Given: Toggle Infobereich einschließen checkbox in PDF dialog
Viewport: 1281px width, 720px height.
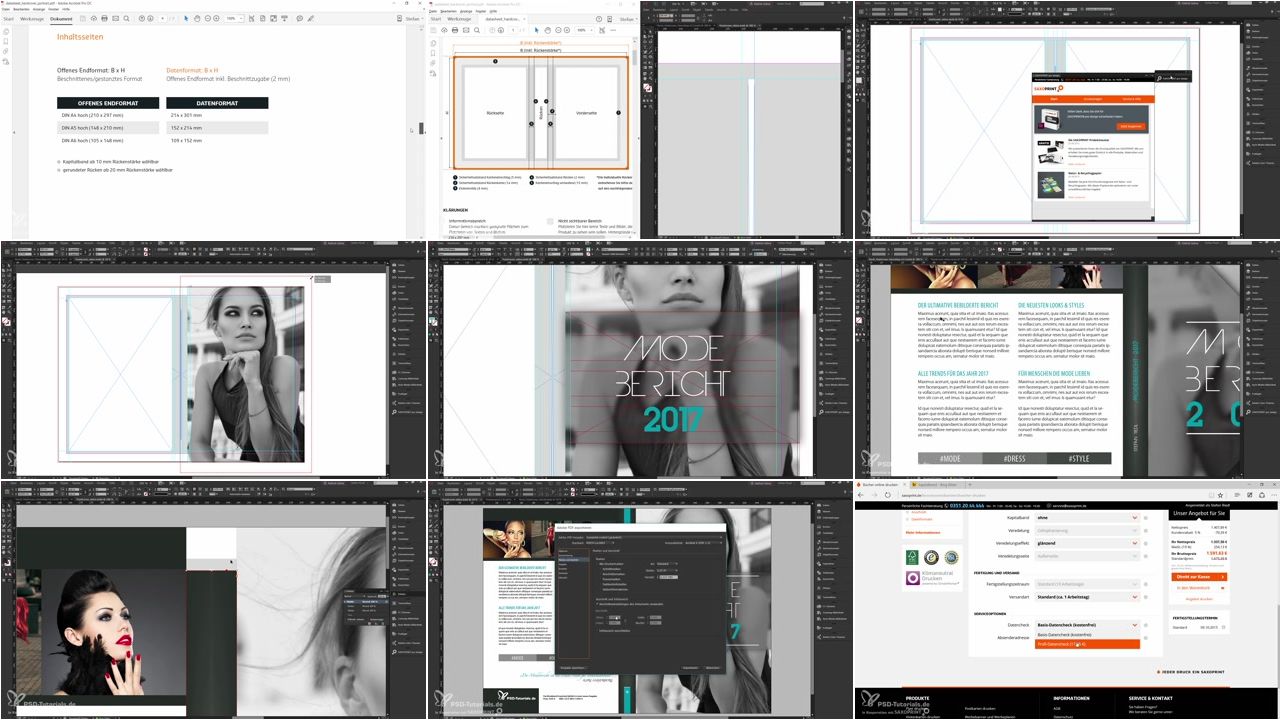Looking at the screenshot, I should coord(598,631).
